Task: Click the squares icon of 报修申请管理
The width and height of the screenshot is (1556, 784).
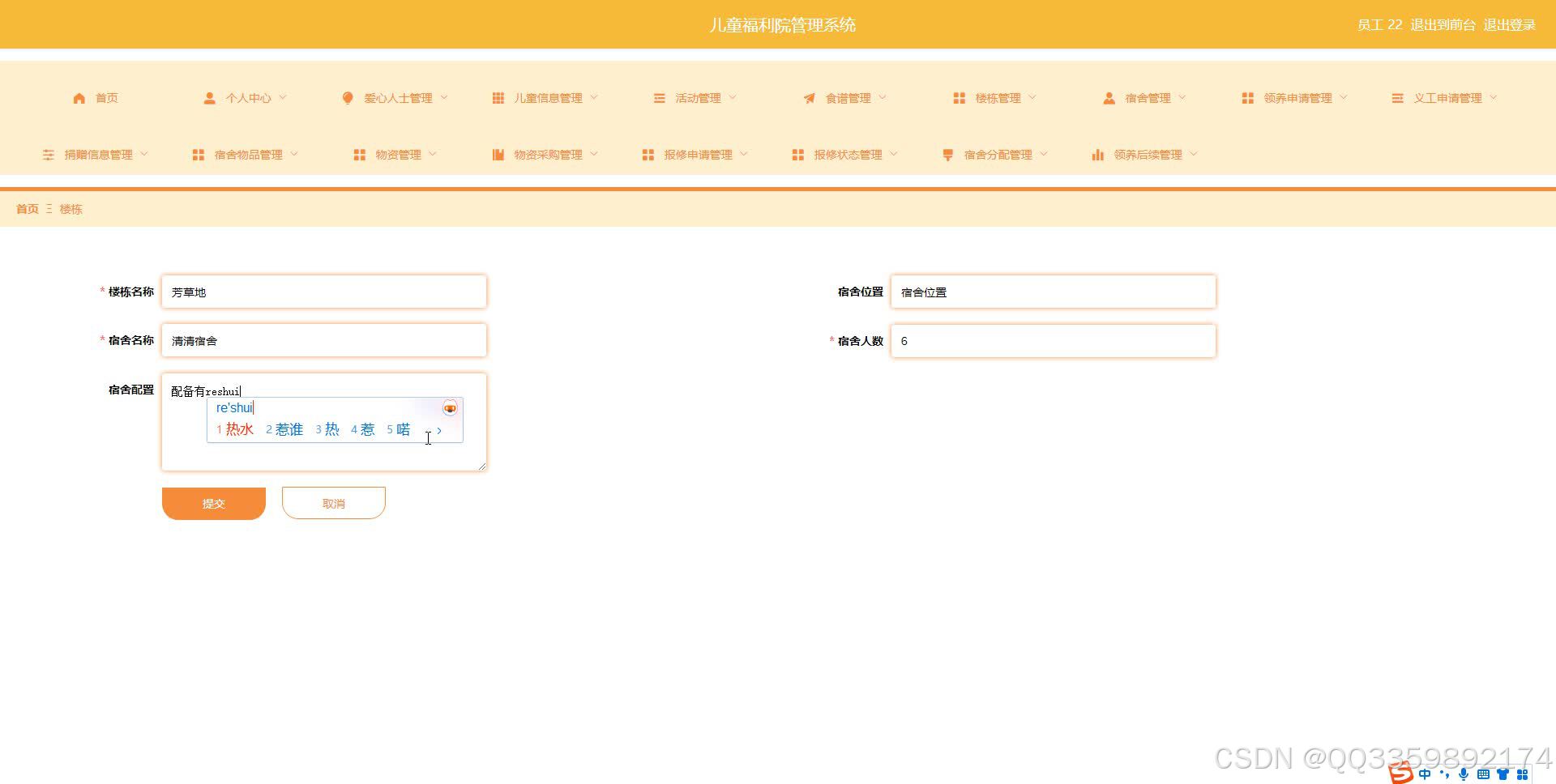Action: pyautogui.click(x=648, y=155)
